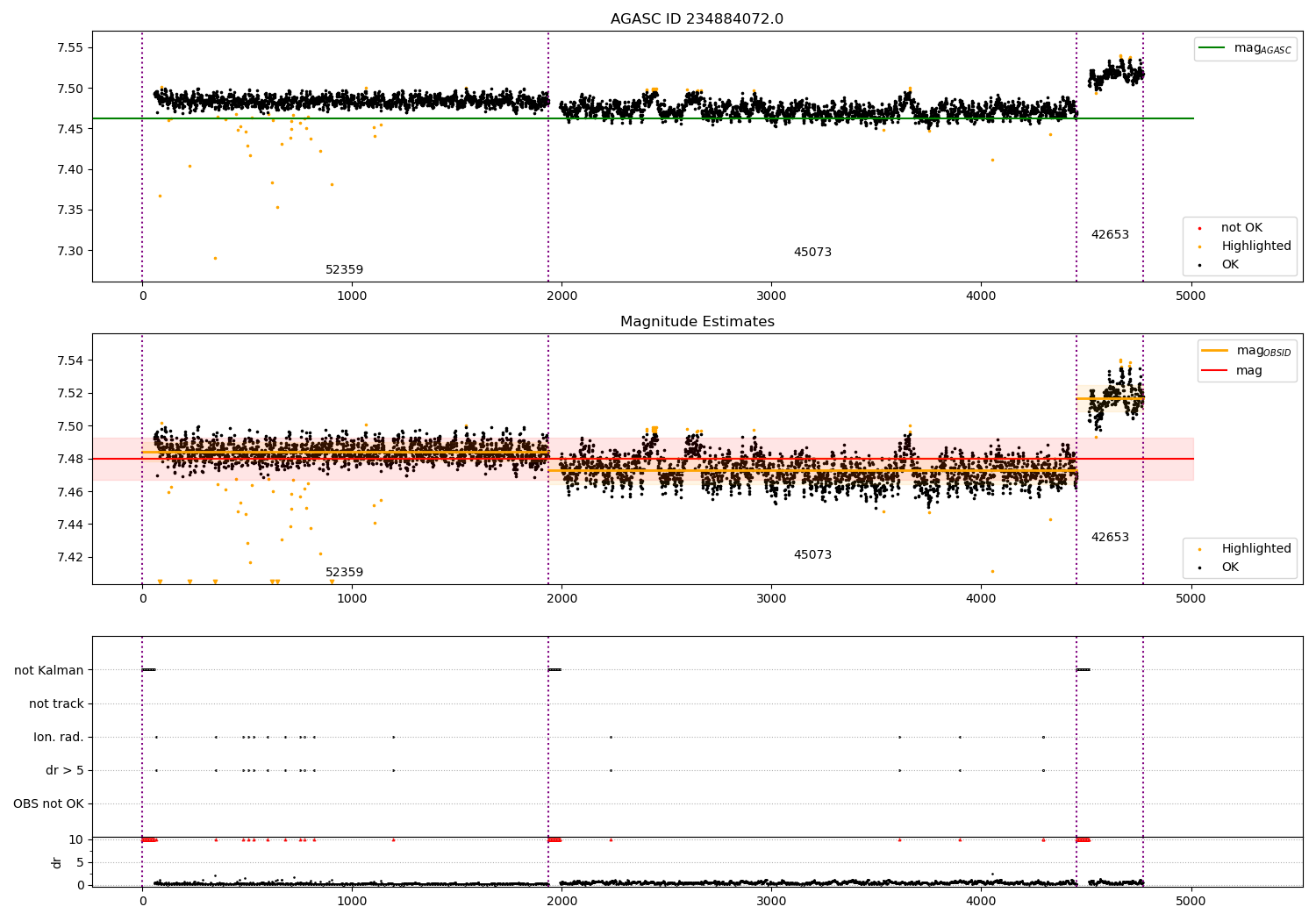Click the 7.35 y-axis tick label
Image resolution: width=1316 pixels, height=921 pixels.
pyautogui.click(x=70, y=210)
